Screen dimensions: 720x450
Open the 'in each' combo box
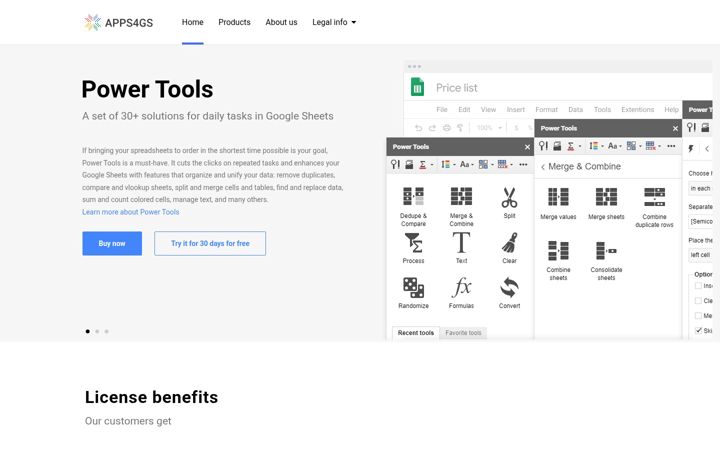[700, 188]
